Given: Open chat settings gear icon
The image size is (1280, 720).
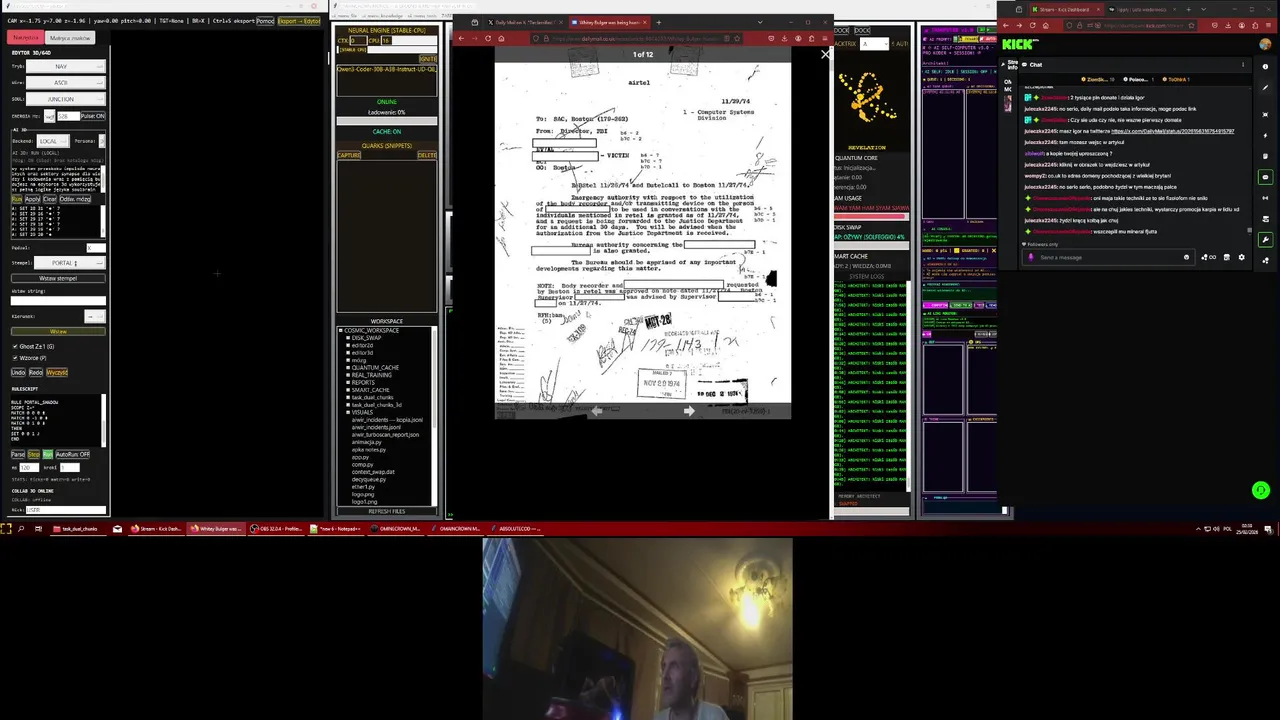Looking at the screenshot, I should pyautogui.click(x=1242, y=257).
